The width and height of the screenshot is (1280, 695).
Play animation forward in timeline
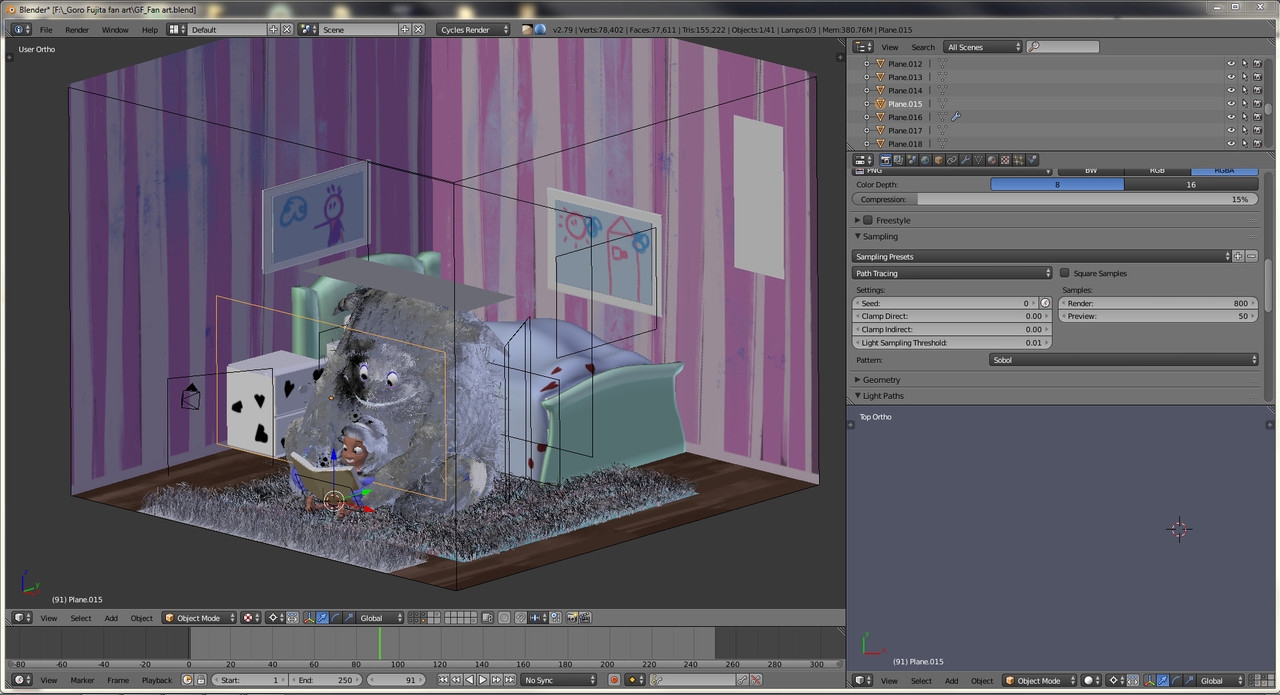click(482, 680)
